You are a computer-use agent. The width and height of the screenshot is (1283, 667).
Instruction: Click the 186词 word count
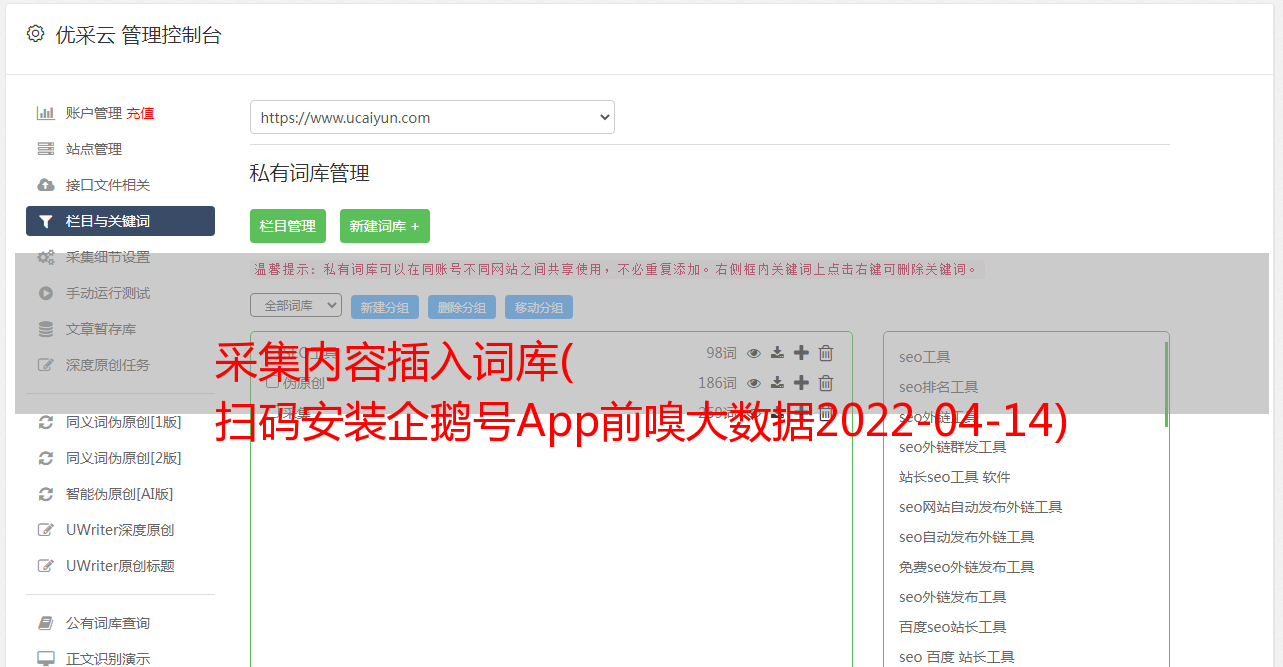point(717,383)
